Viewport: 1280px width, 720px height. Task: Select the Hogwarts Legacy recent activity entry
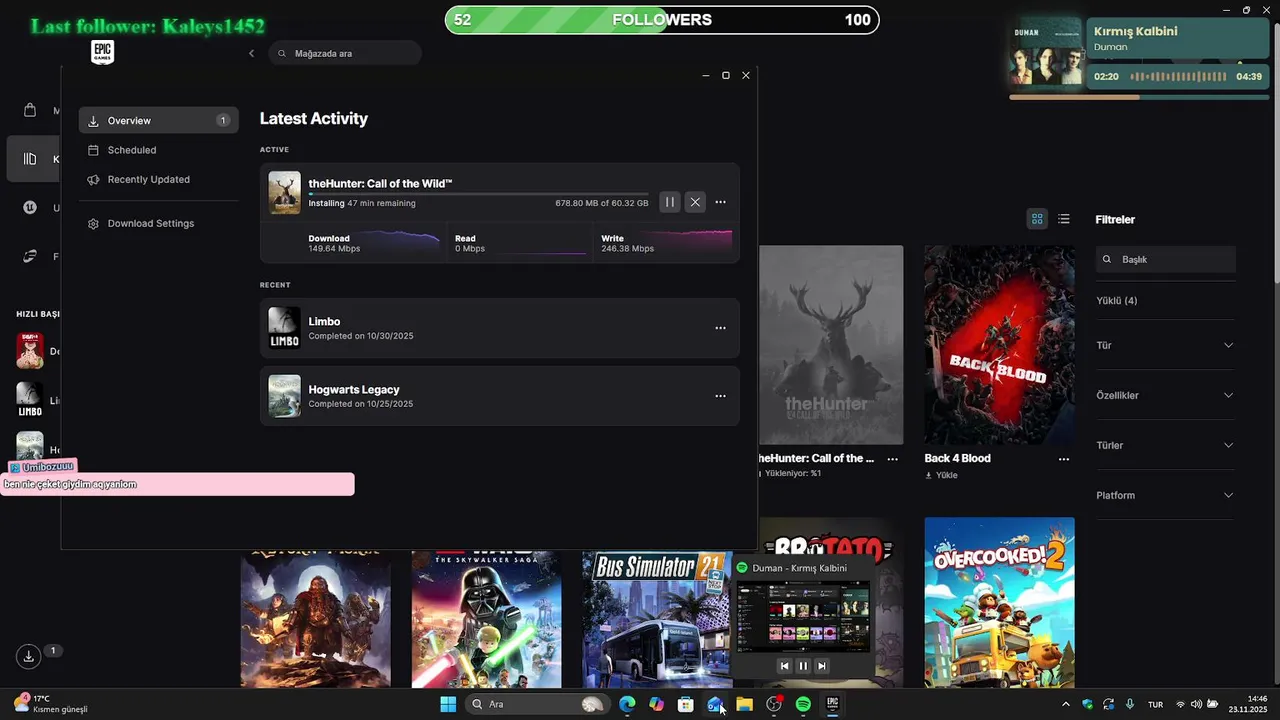500,396
